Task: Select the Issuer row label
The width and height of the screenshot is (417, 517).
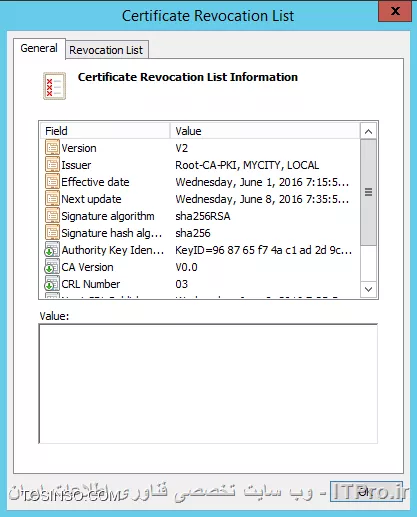Action: pyautogui.click(x=76, y=165)
